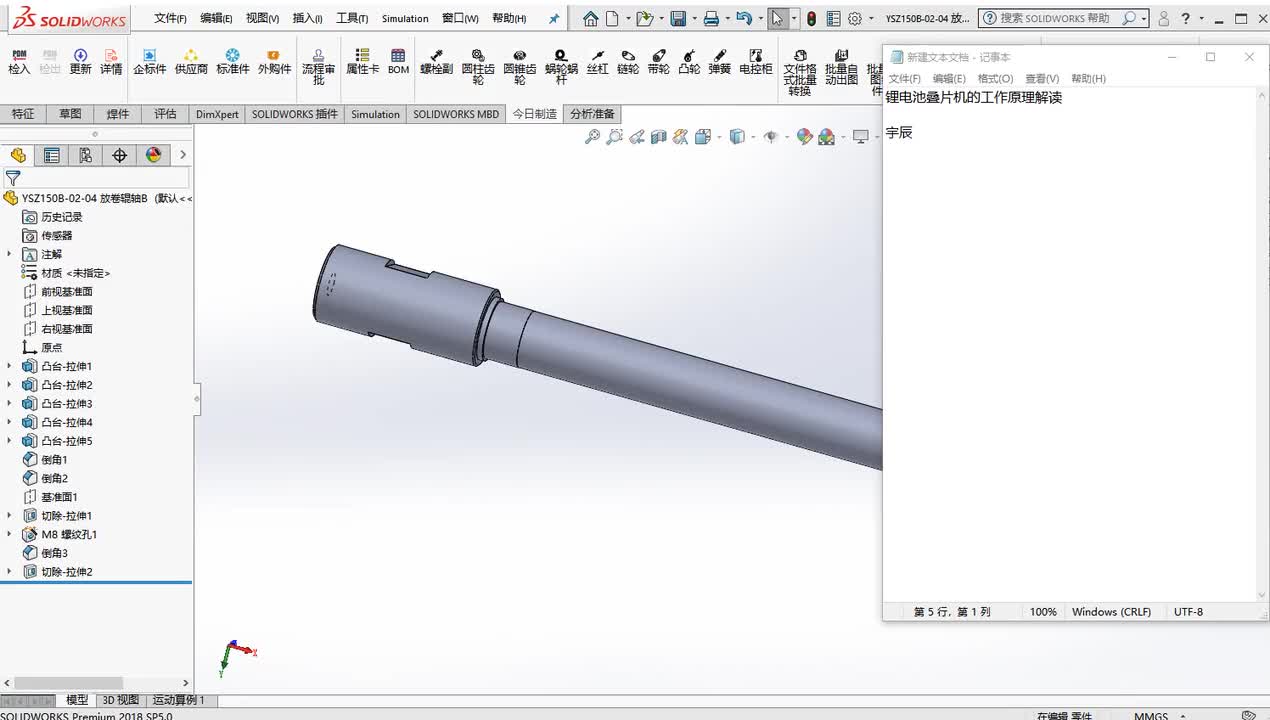Click the 凸轮 cam tool
The width and height of the screenshot is (1270, 720).
689,62
